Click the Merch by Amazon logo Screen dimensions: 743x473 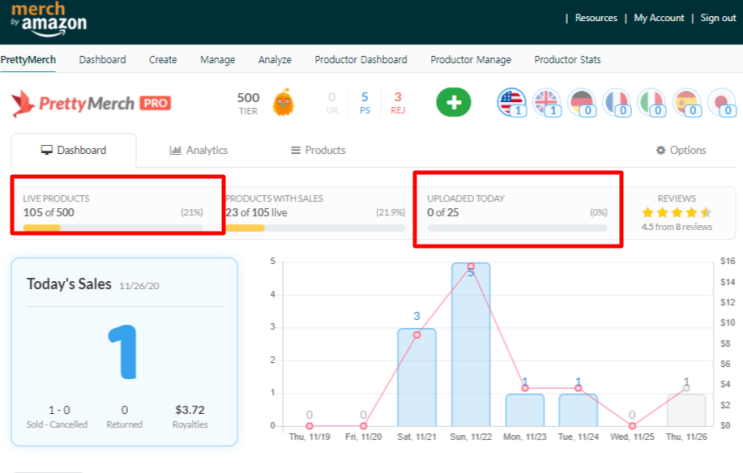[49, 19]
